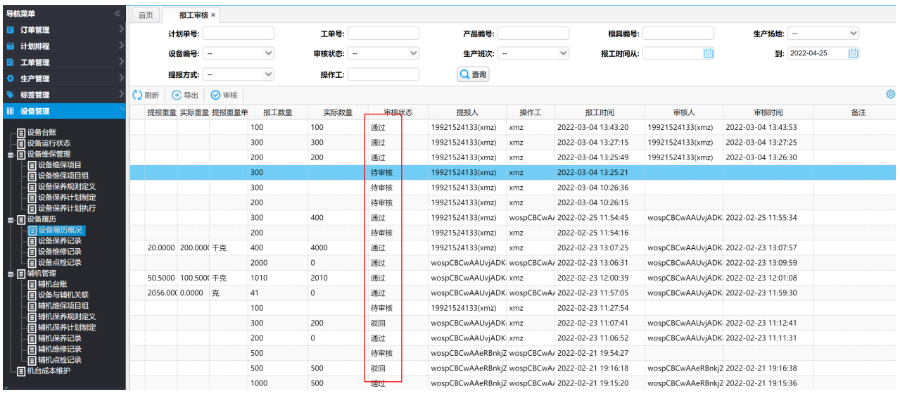The width and height of the screenshot is (900, 395).
Task: Focus the 产品编号 input field
Action: coord(533,33)
